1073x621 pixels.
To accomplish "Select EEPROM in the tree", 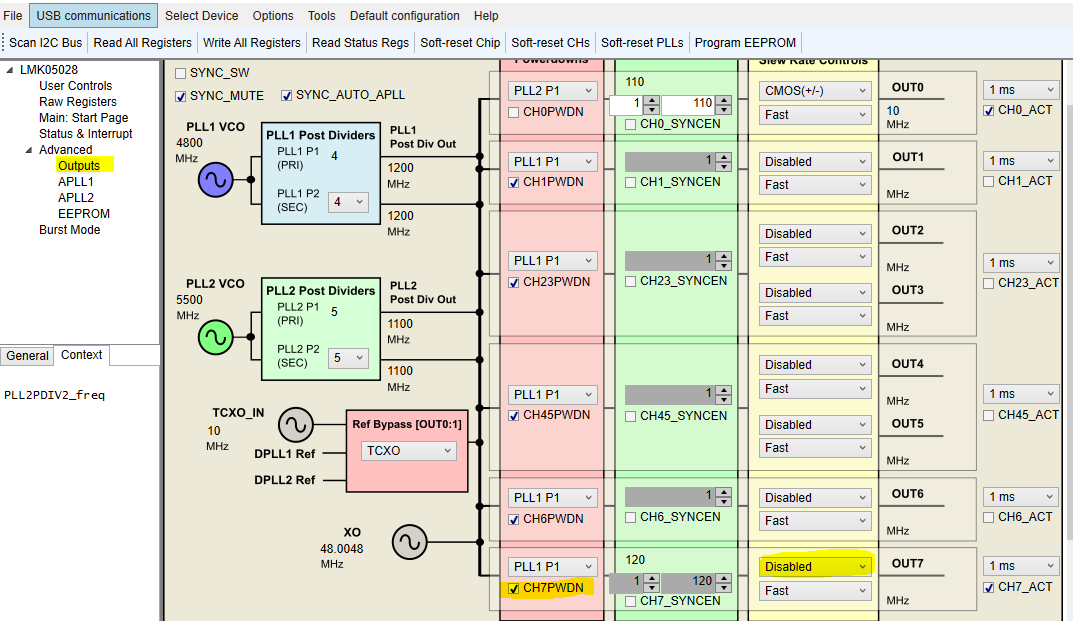I will (x=83, y=214).
